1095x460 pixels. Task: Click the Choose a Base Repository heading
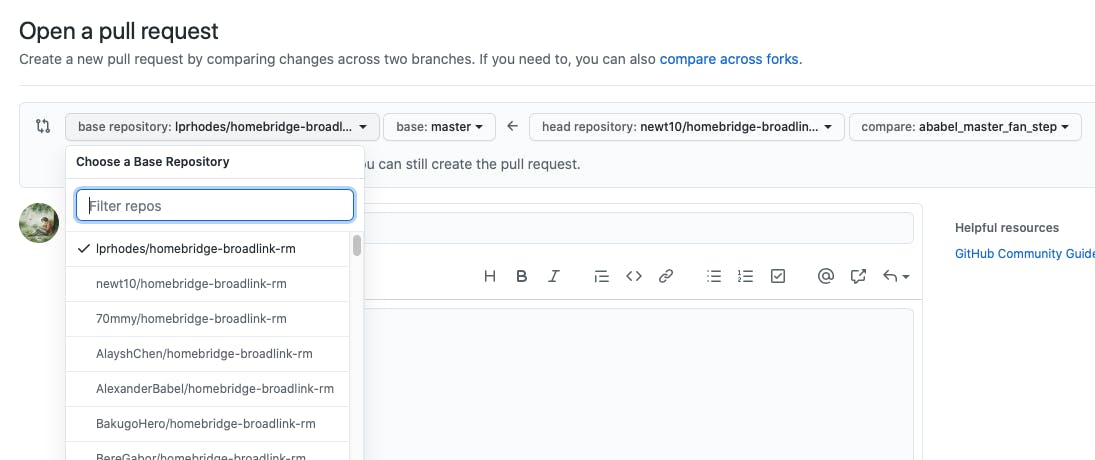pyautogui.click(x=152, y=162)
